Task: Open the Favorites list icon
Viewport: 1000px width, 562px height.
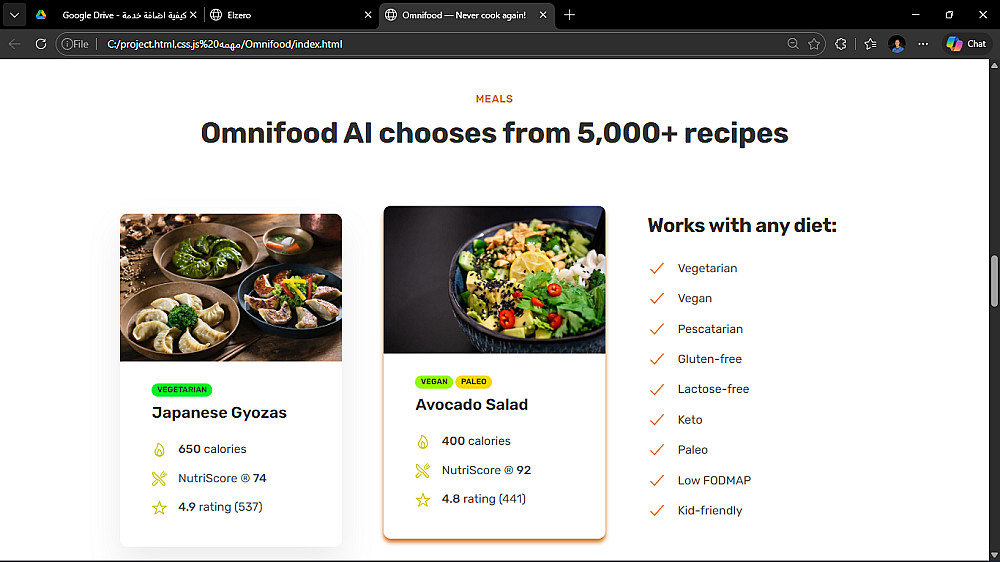Action: click(x=870, y=44)
